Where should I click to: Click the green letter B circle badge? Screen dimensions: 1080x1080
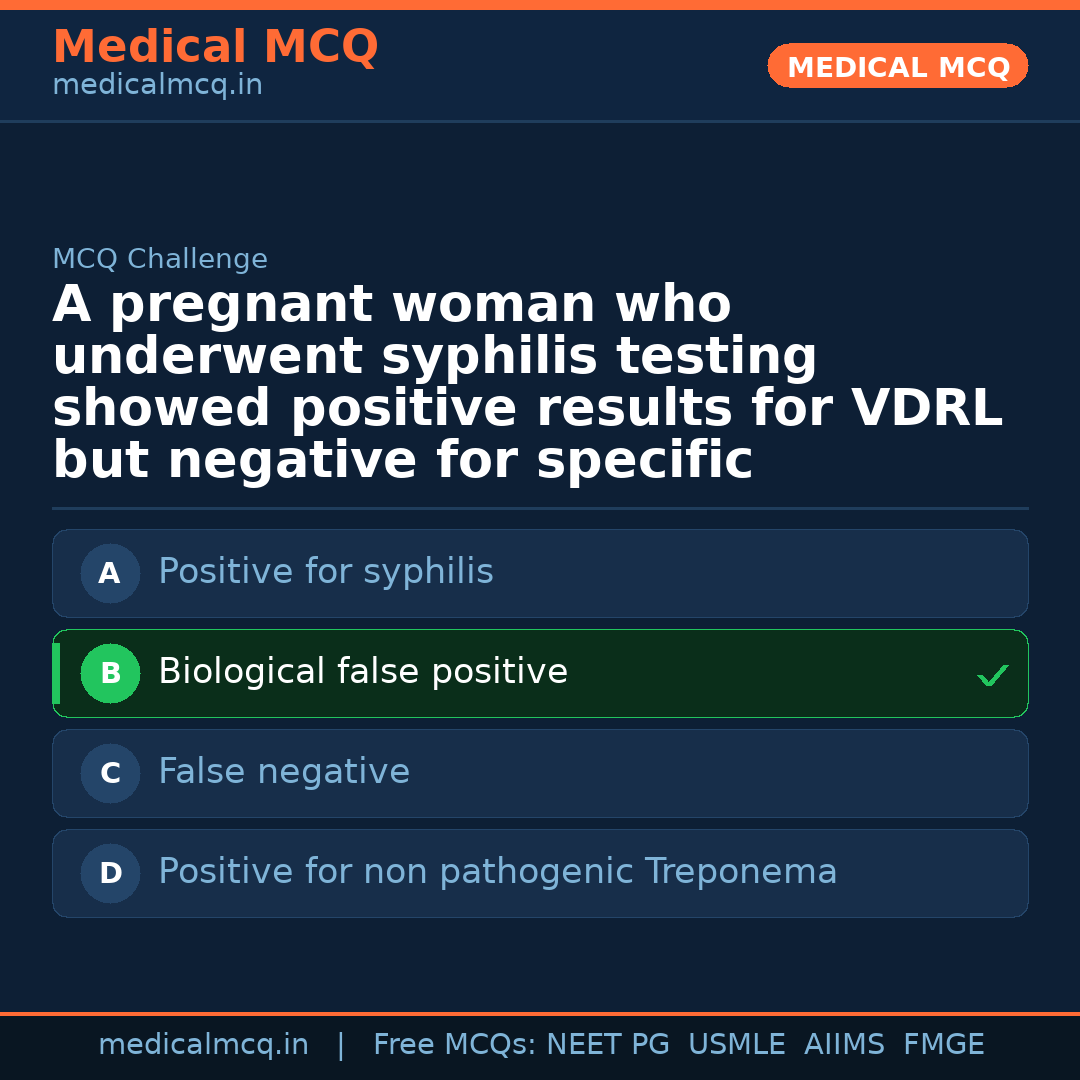coord(110,673)
